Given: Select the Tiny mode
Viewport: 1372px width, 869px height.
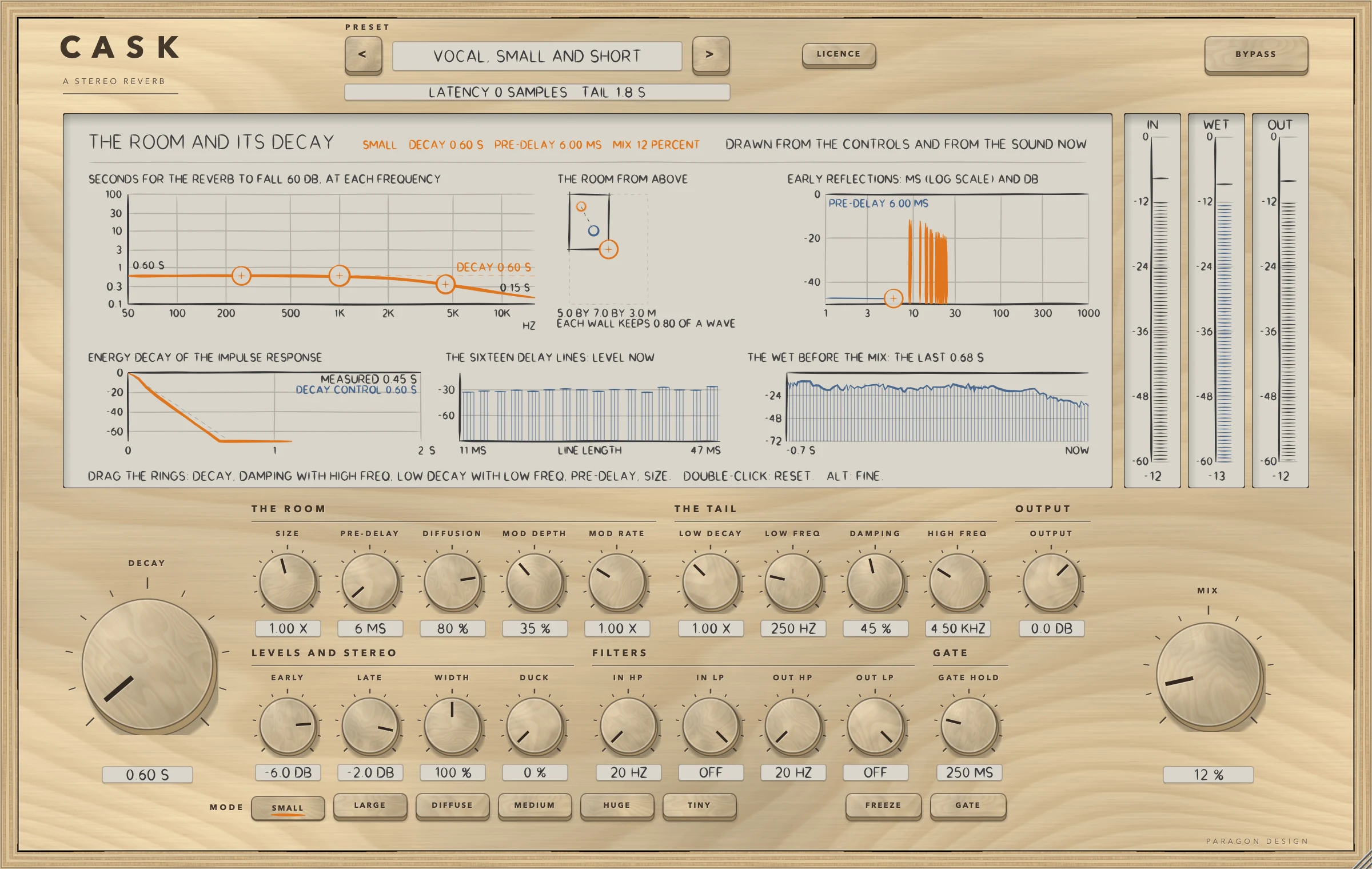Looking at the screenshot, I should 699,806.
